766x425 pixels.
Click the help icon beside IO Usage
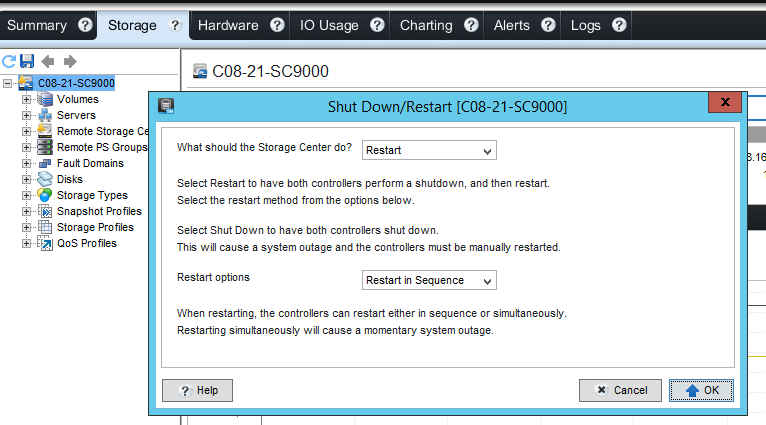(x=377, y=25)
